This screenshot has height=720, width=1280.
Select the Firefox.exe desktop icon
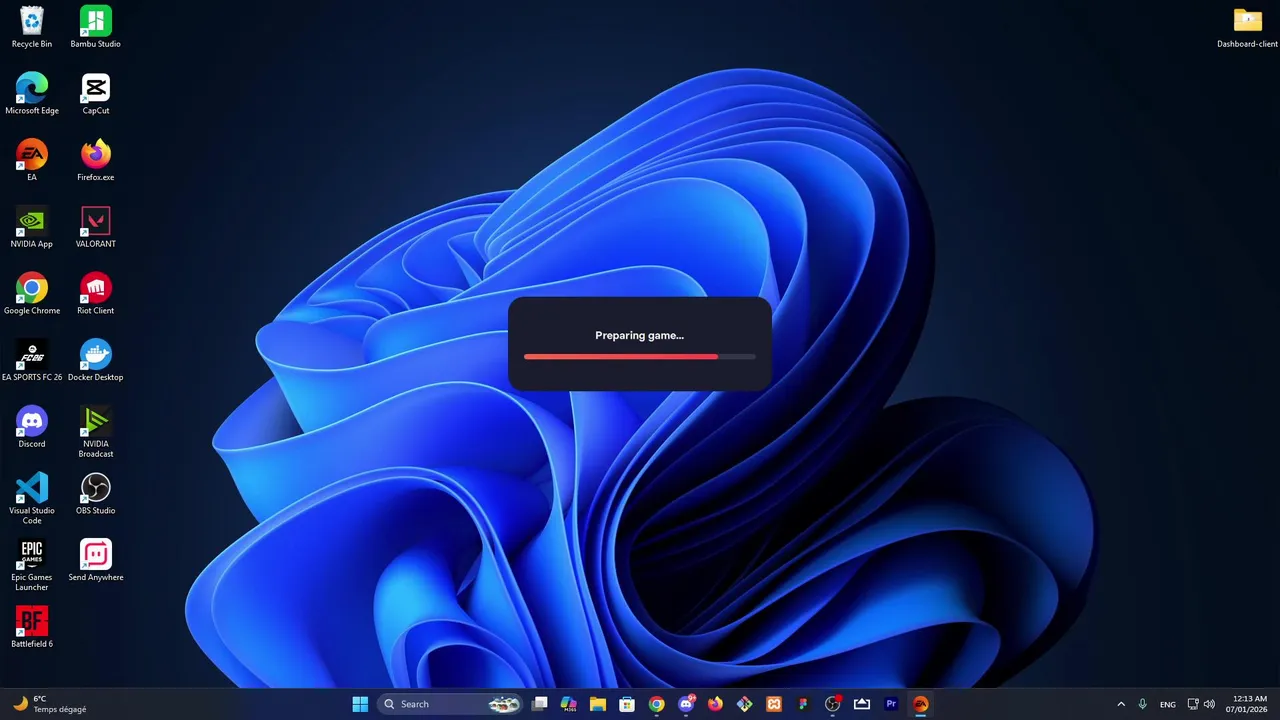[x=96, y=160]
